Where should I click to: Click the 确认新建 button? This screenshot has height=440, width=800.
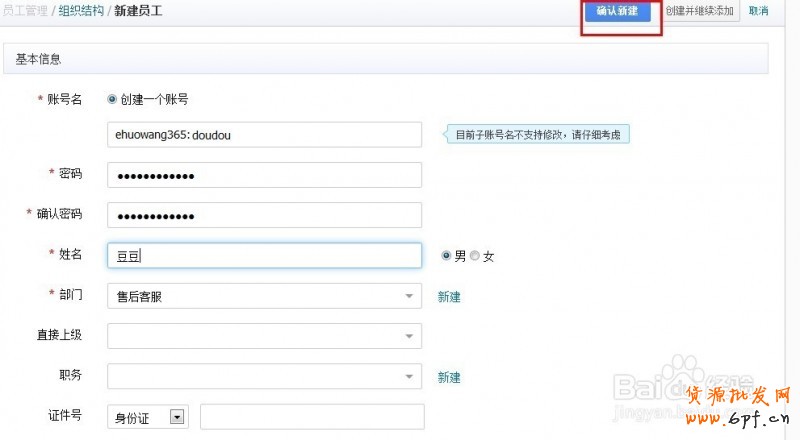tap(617, 11)
